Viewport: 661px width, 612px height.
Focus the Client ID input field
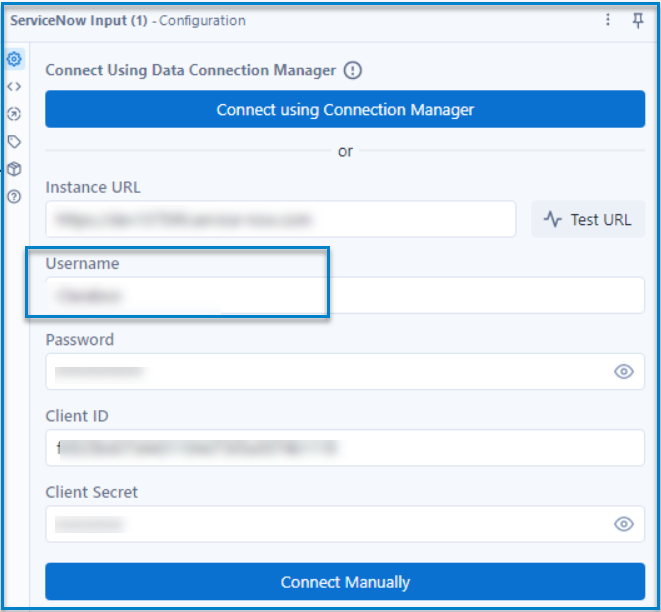345,448
